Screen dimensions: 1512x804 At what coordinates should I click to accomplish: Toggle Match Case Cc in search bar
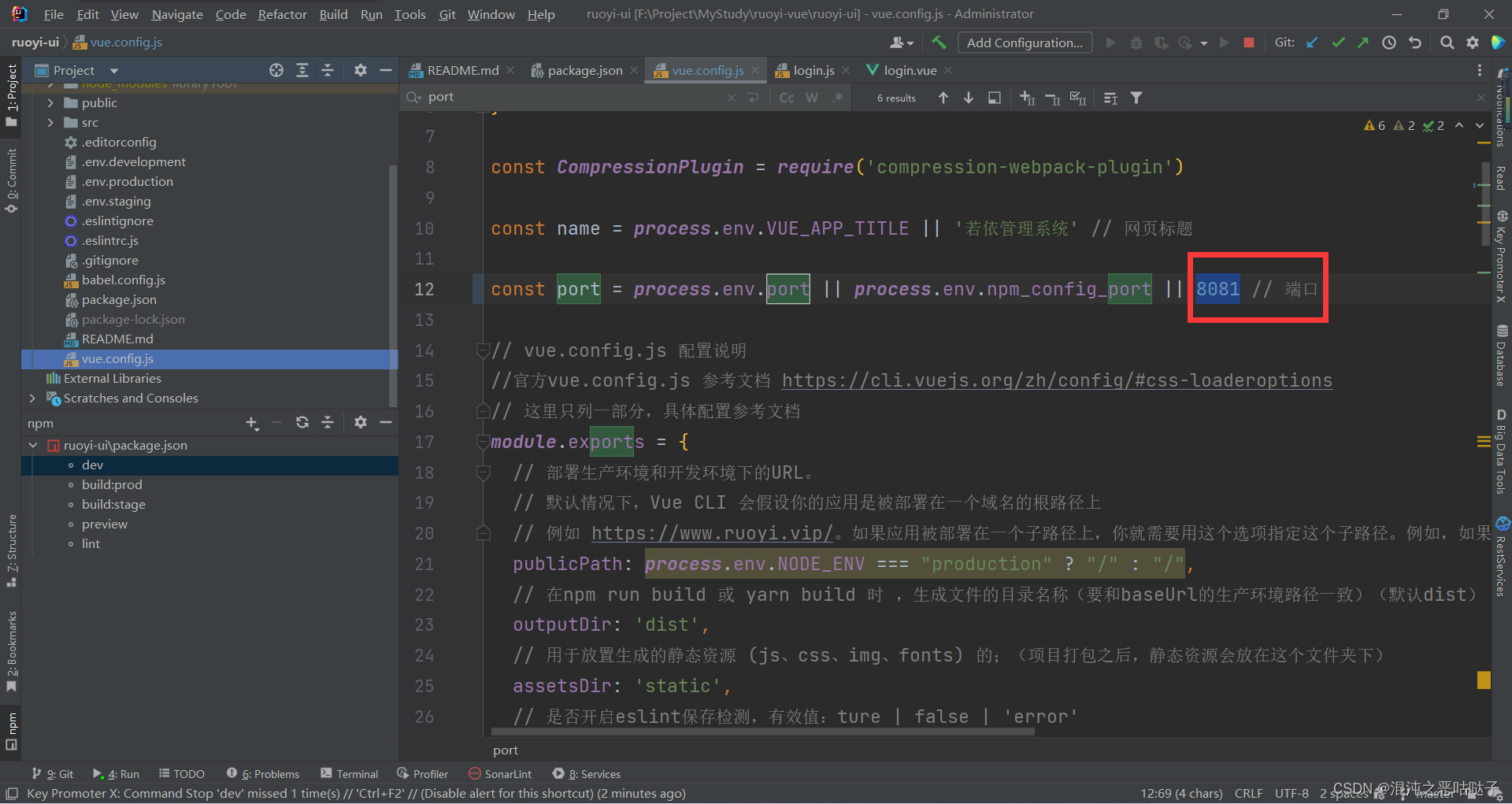coord(787,98)
